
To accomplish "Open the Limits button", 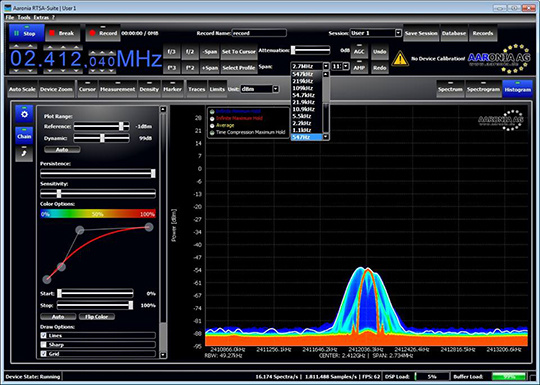I will (x=217, y=89).
